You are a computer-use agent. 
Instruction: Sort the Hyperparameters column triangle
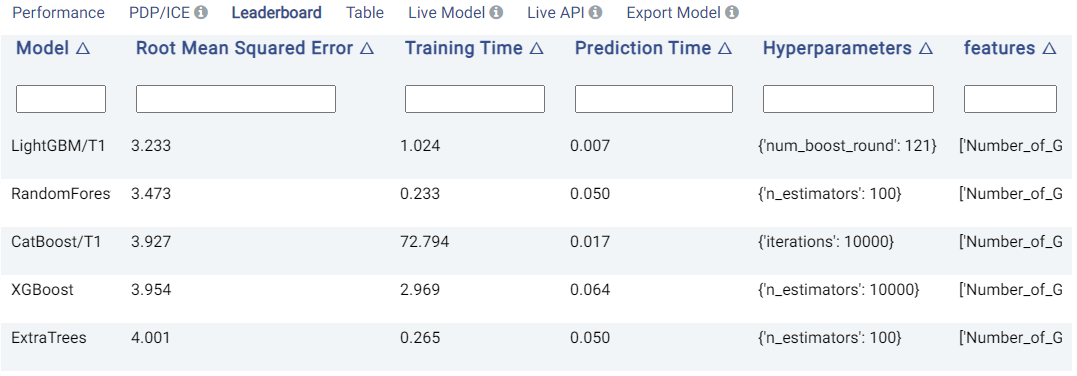point(926,49)
